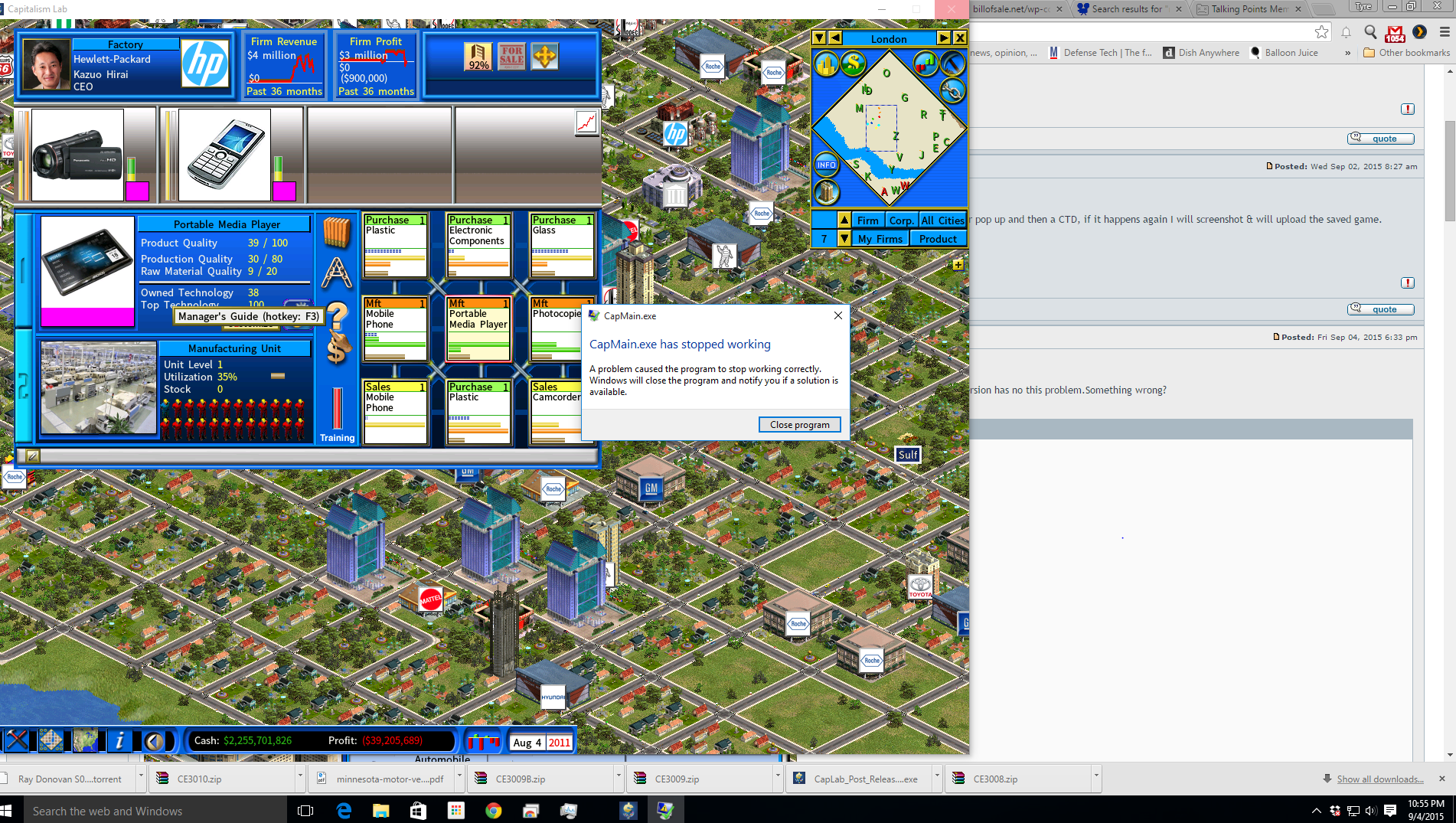
Task: Select the camcorder product thumbnail
Action: click(77, 155)
